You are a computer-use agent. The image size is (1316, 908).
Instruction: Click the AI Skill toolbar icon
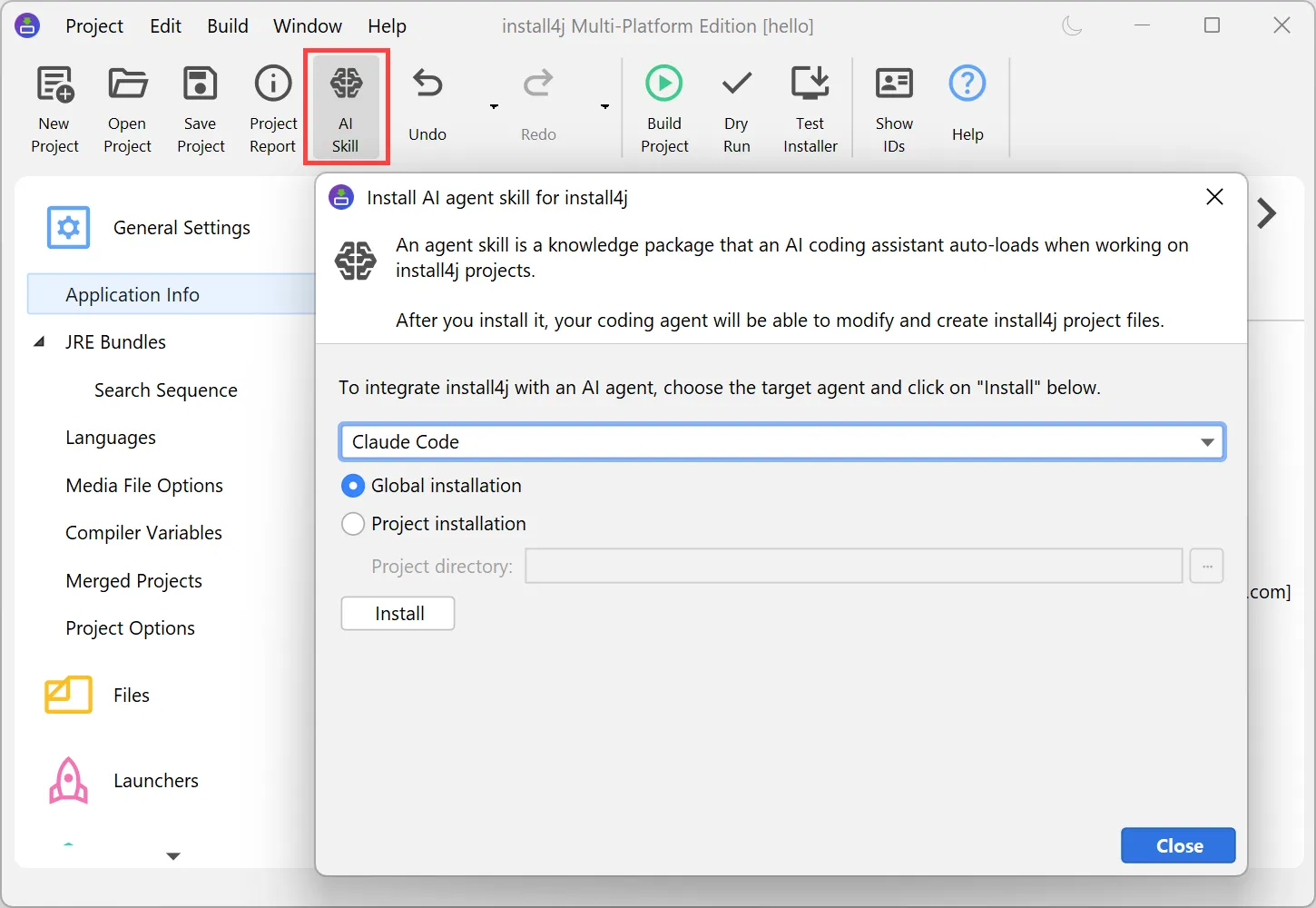tap(346, 84)
